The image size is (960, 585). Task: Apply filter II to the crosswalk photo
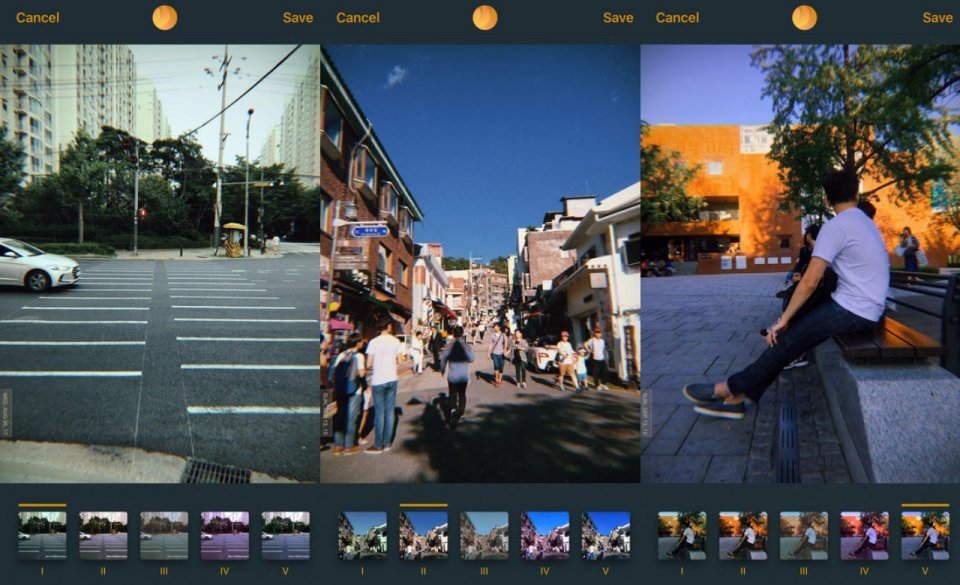103,535
